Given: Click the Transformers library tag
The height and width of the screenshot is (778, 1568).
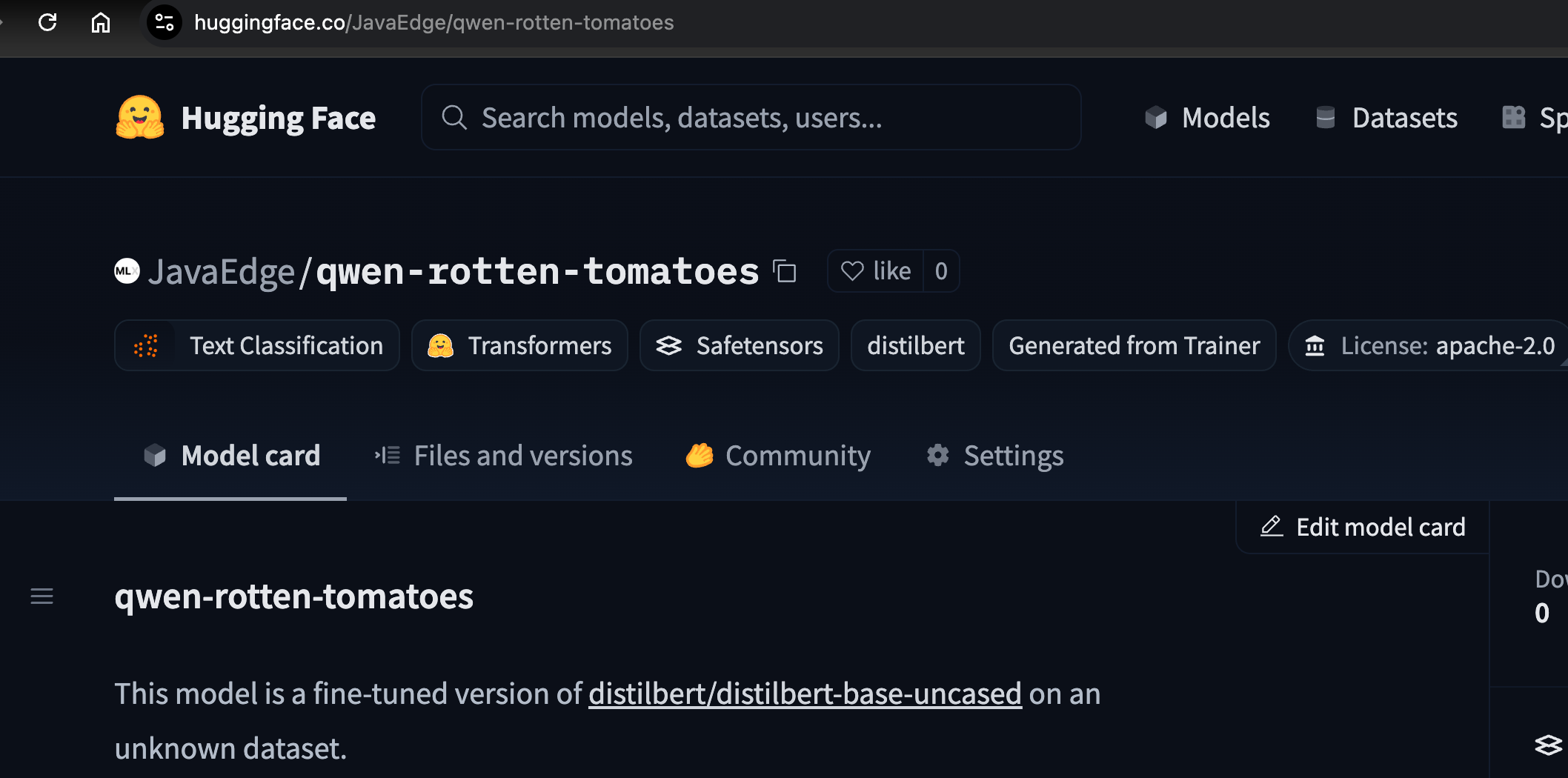Looking at the screenshot, I should point(520,346).
